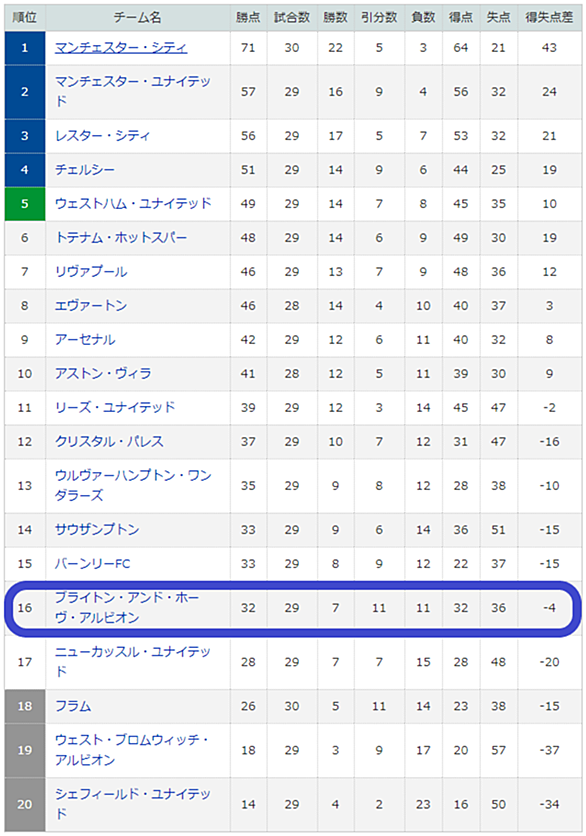The width and height of the screenshot is (586, 836).
Task: Click the ウルヴァーハンプトン・ワンダラーズ link
Action: (133, 486)
